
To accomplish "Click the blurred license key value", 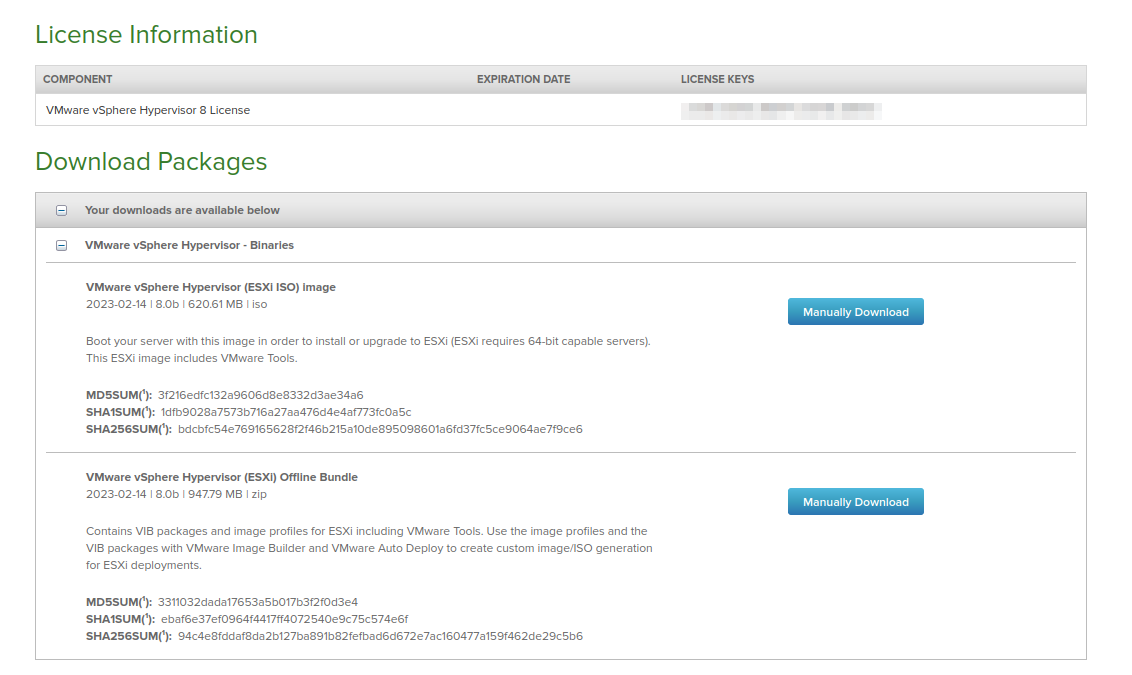I will [x=781, y=110].
